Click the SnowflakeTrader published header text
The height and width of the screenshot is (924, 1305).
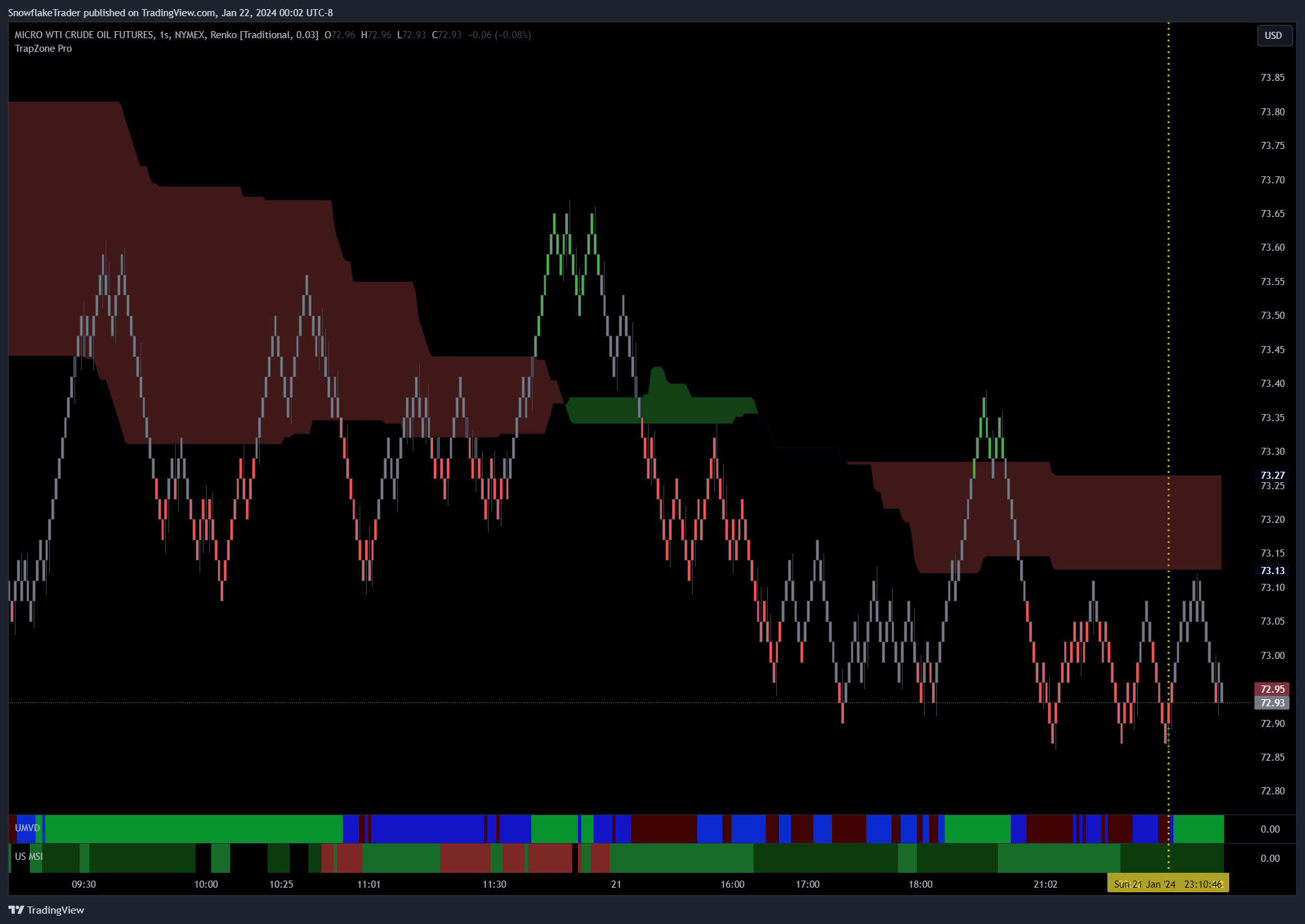(x=170, y=12)
